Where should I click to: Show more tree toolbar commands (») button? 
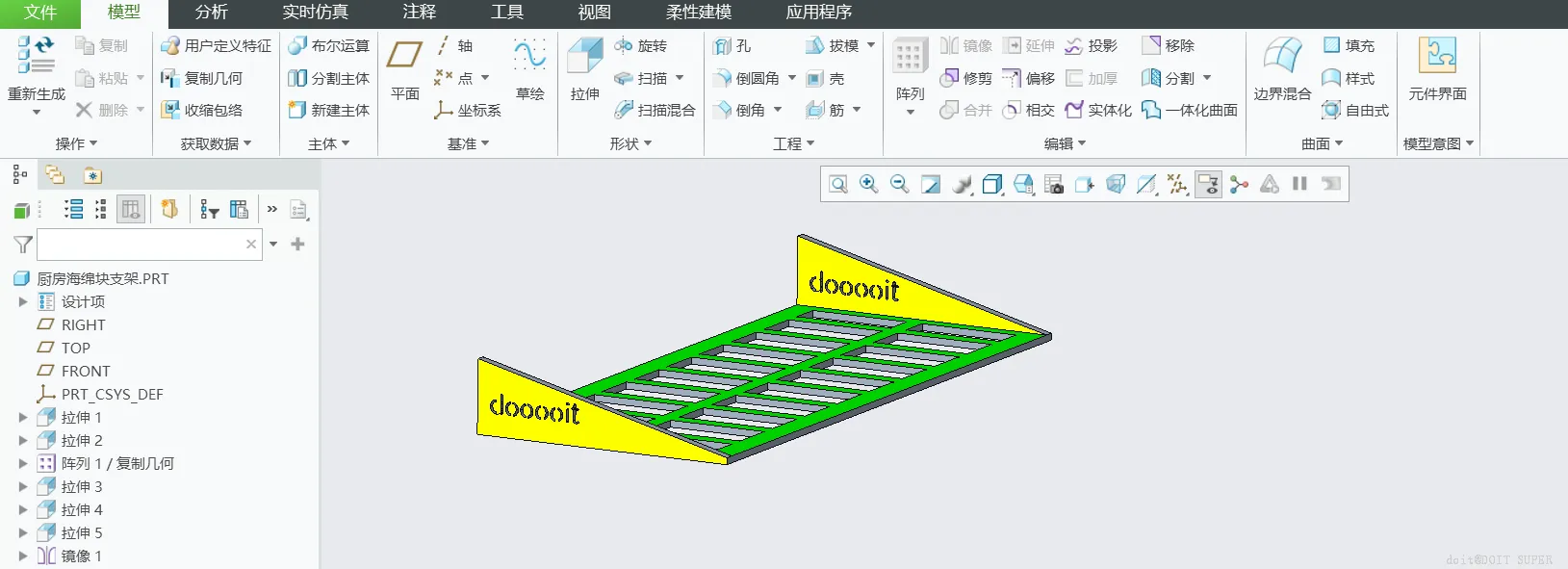pyautogui.click(x=272, y=209)
